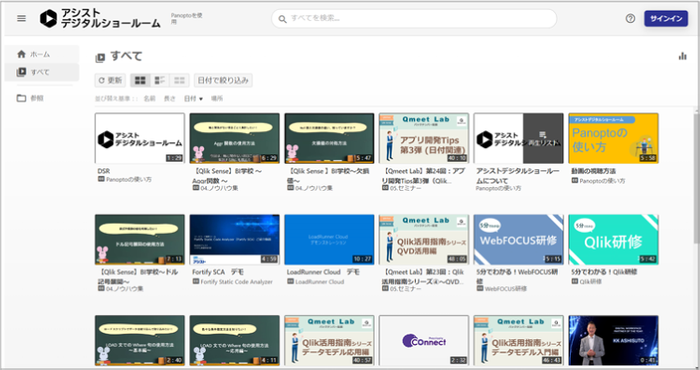Screen dimensions: 700x370
Task: Open the statistics bar chart icon
Action: (x=682, y=56)
